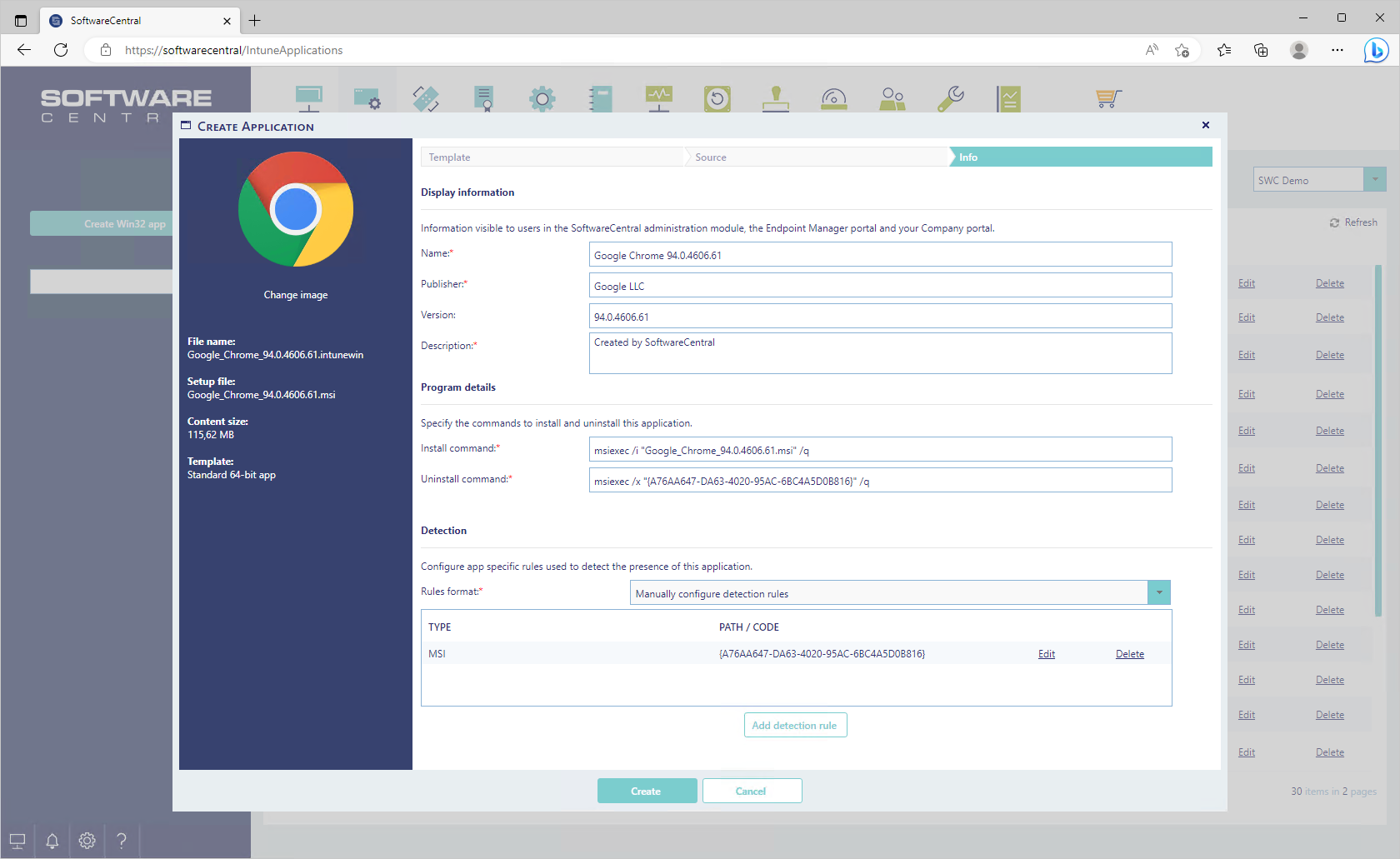
Task: Expand the Rules format dropdown
Action: (1158, 592)
